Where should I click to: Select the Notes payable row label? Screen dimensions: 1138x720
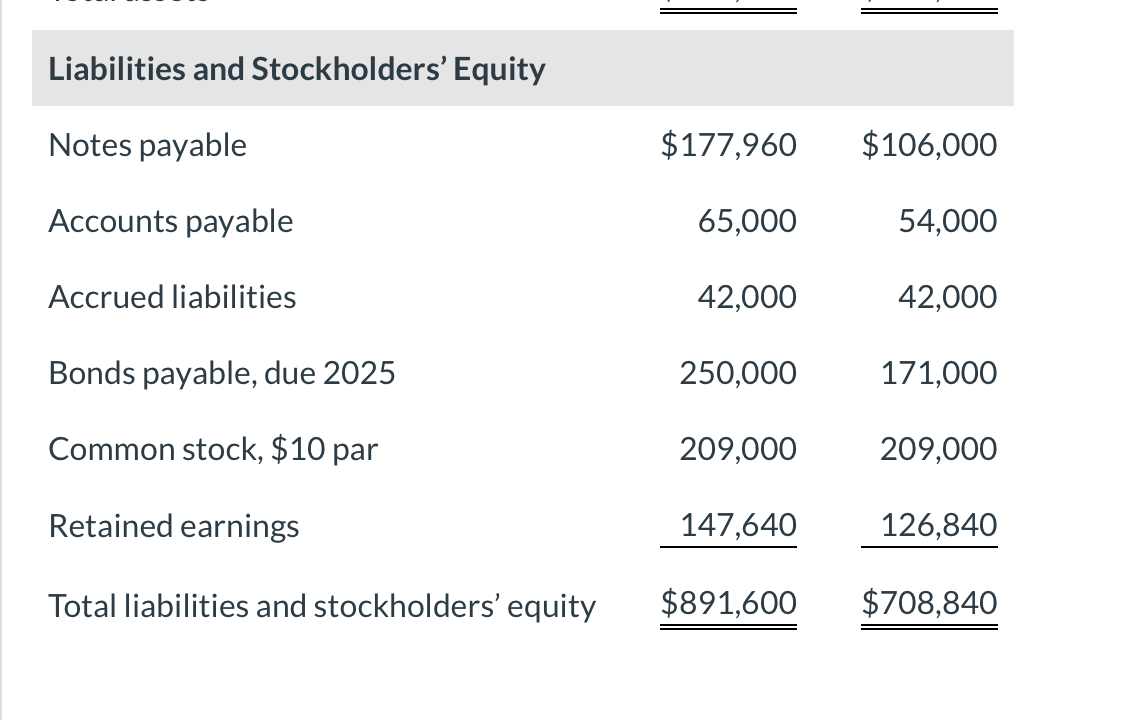(x=147, y=146)
